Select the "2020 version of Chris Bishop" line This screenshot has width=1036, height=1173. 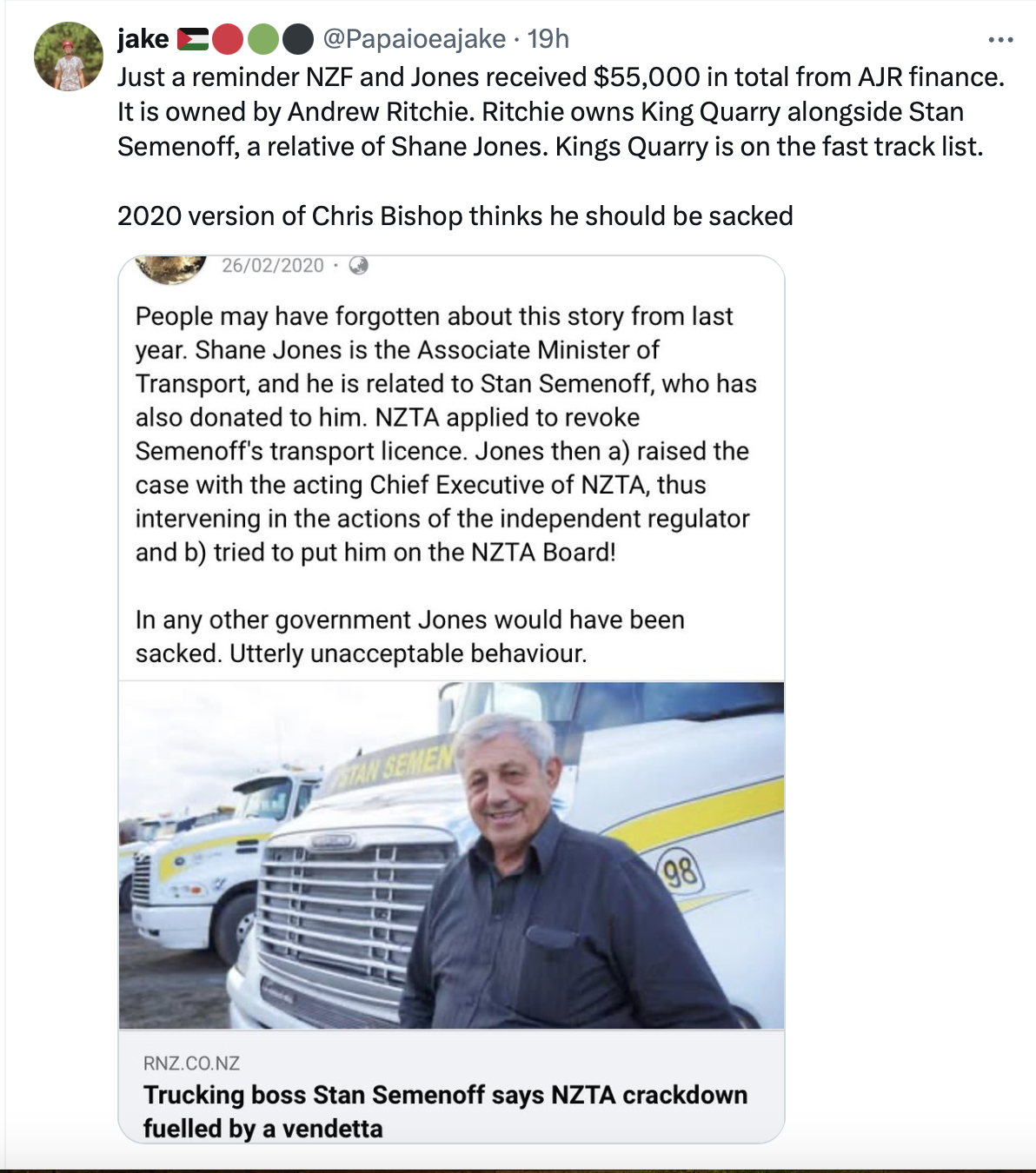pos(455,215)
